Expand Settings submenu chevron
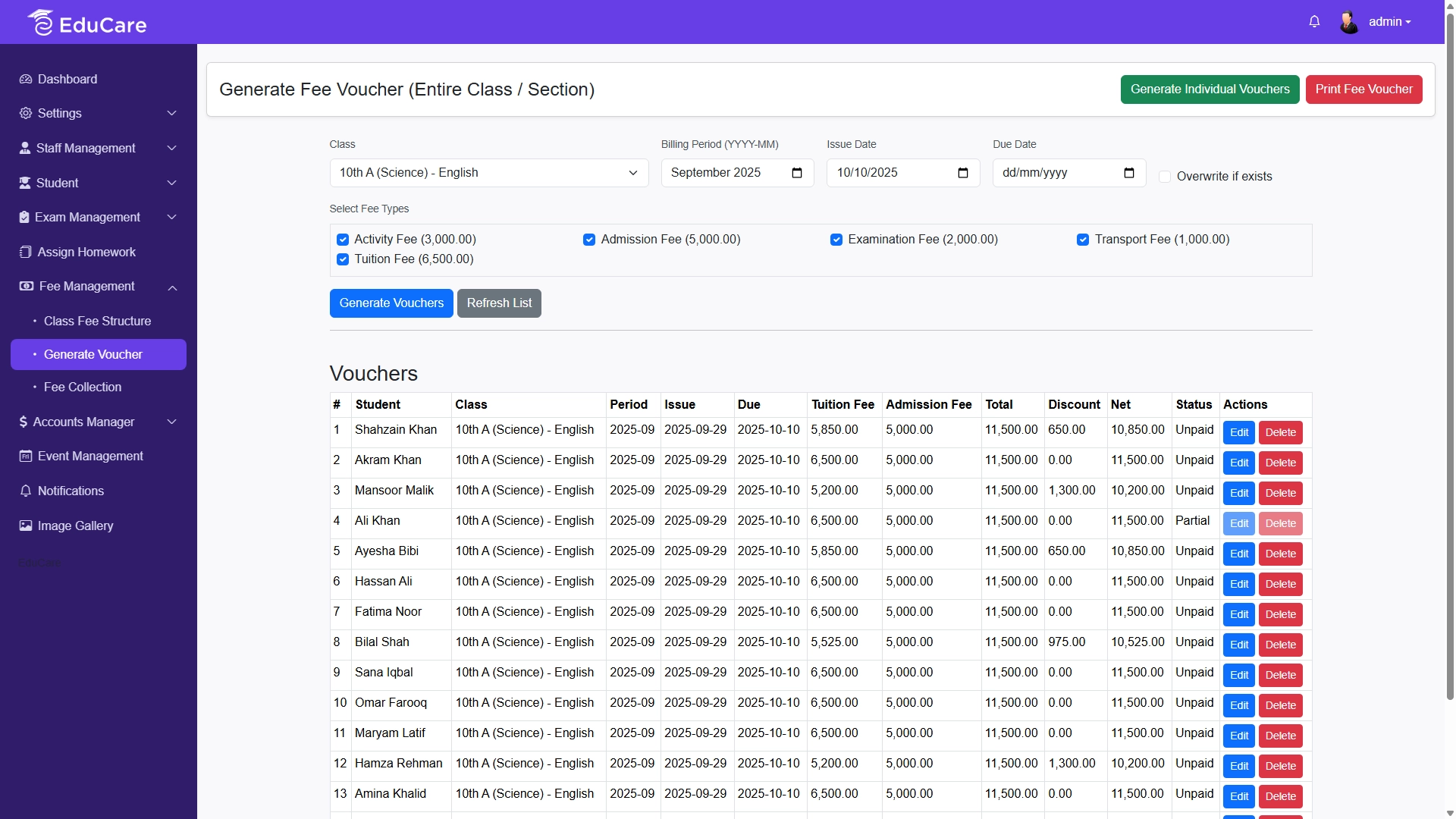 coord(172,113)
